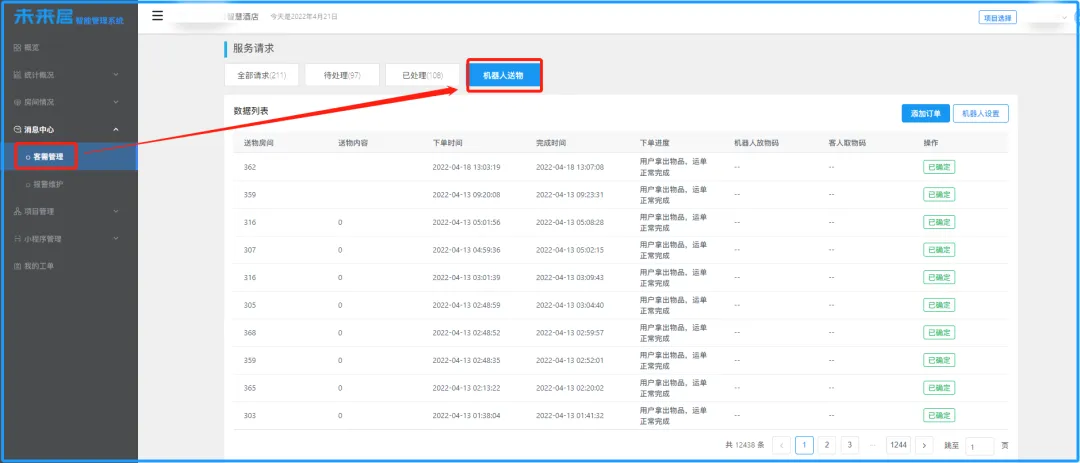1080x463 pixels.
Task: Click the 项目管理 icon in the sidebar
Action: 18,212
